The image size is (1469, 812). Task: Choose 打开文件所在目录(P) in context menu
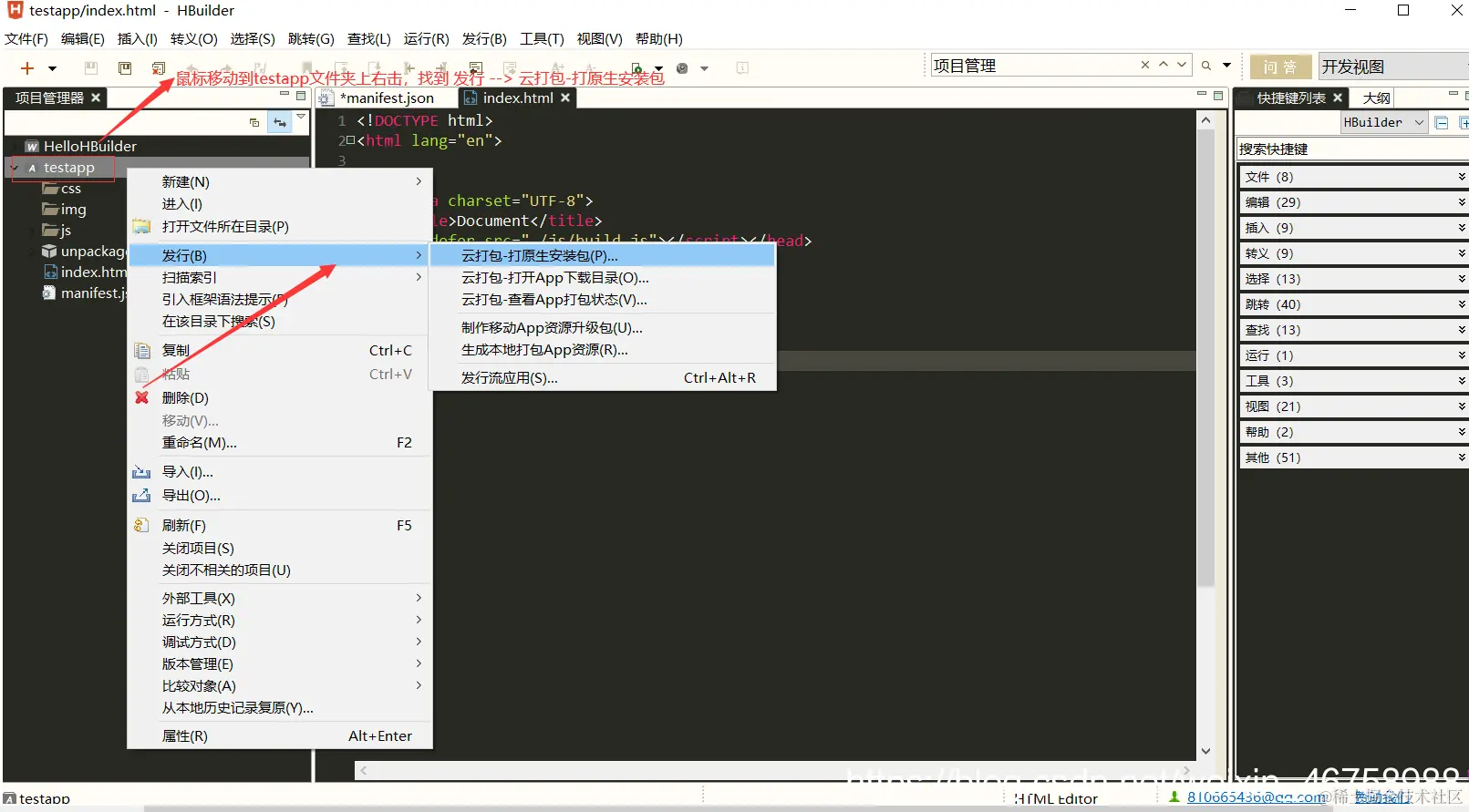coord(279,226)
